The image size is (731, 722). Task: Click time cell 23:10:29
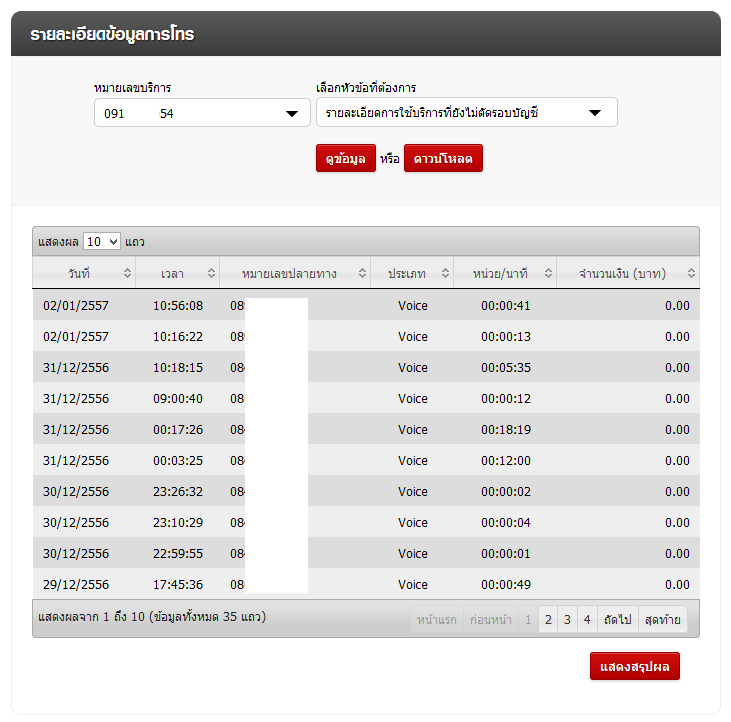[178, 523]
